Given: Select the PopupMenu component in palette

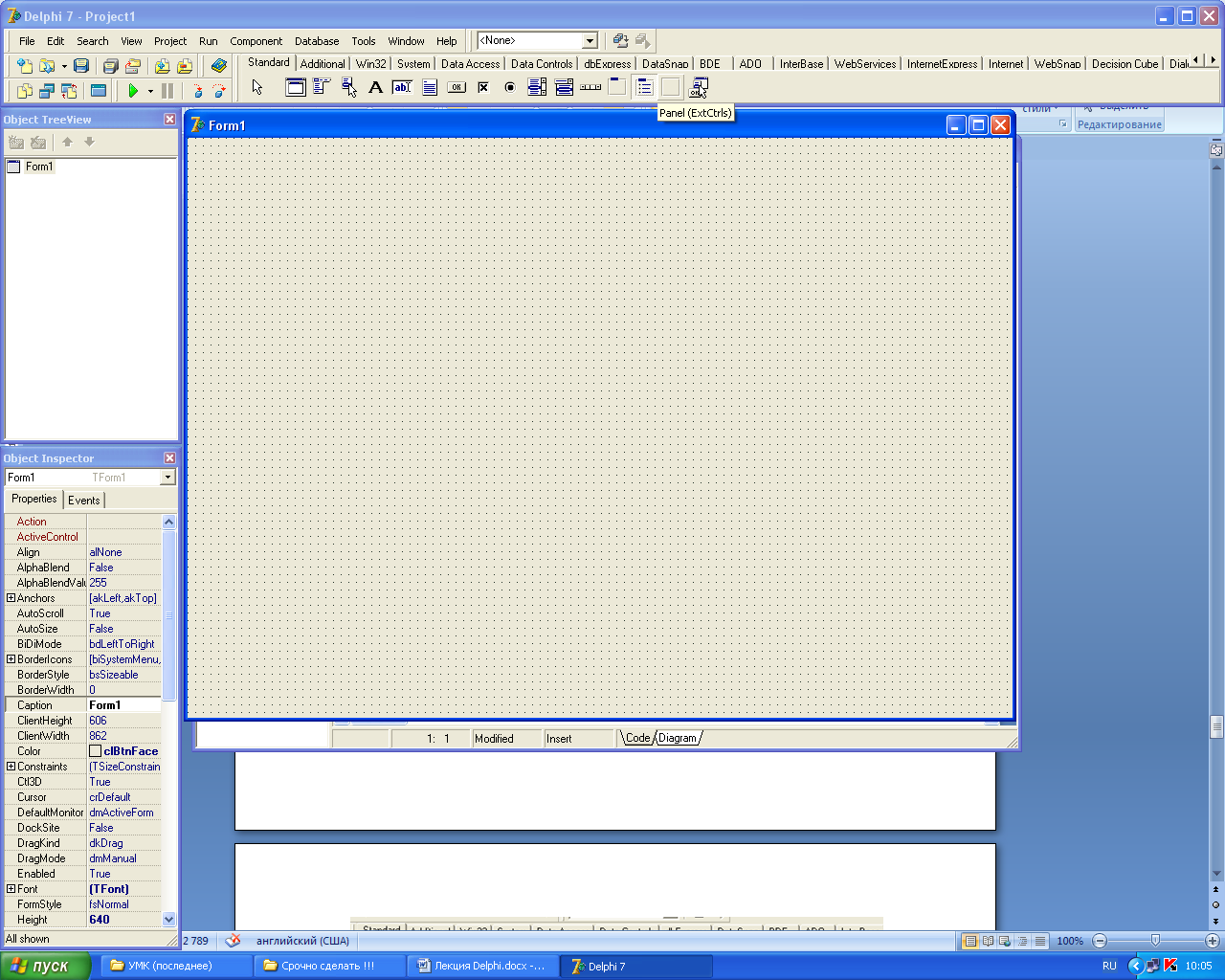Looking at the screenshot, I should click(x=349, y=87).
